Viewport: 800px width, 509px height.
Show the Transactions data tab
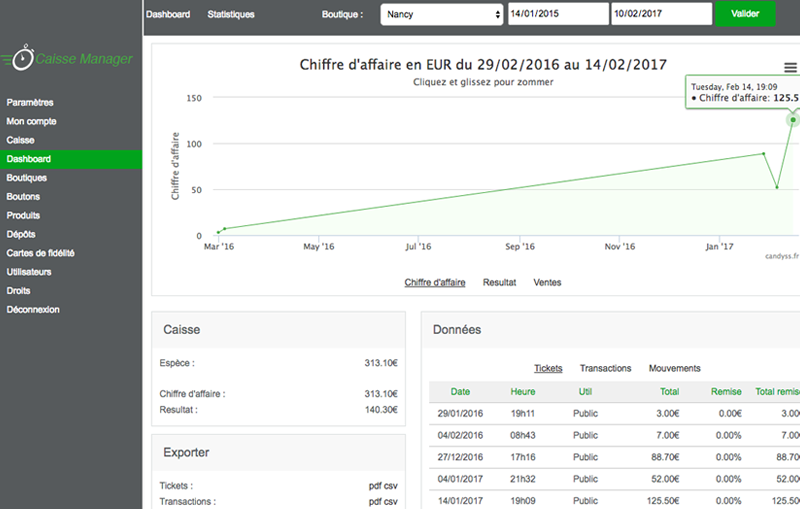(x=605, y=368)
